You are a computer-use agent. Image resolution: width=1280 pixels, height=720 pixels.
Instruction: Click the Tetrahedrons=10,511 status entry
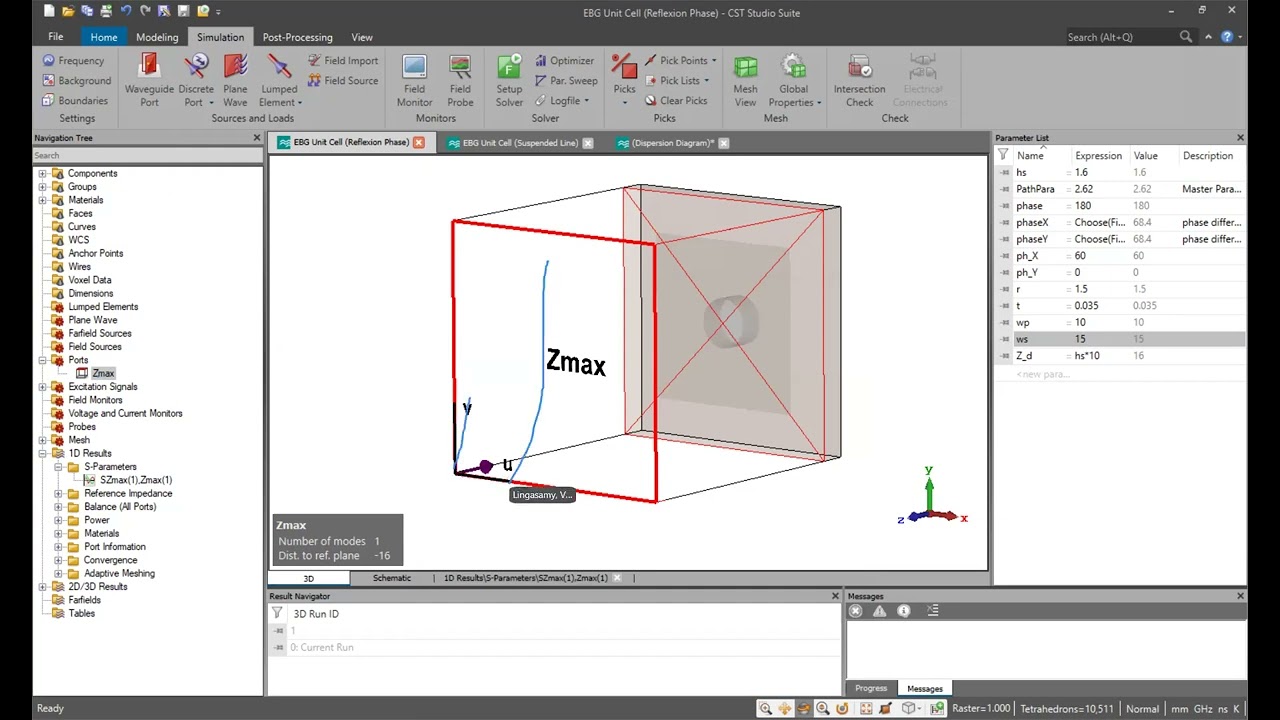click(x=1066, y=709)
